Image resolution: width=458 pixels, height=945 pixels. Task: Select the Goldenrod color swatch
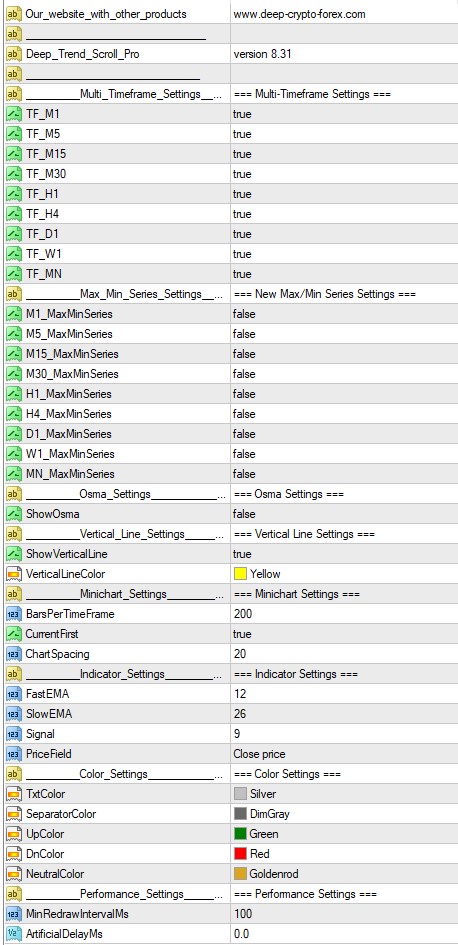(x=240, y=873)
